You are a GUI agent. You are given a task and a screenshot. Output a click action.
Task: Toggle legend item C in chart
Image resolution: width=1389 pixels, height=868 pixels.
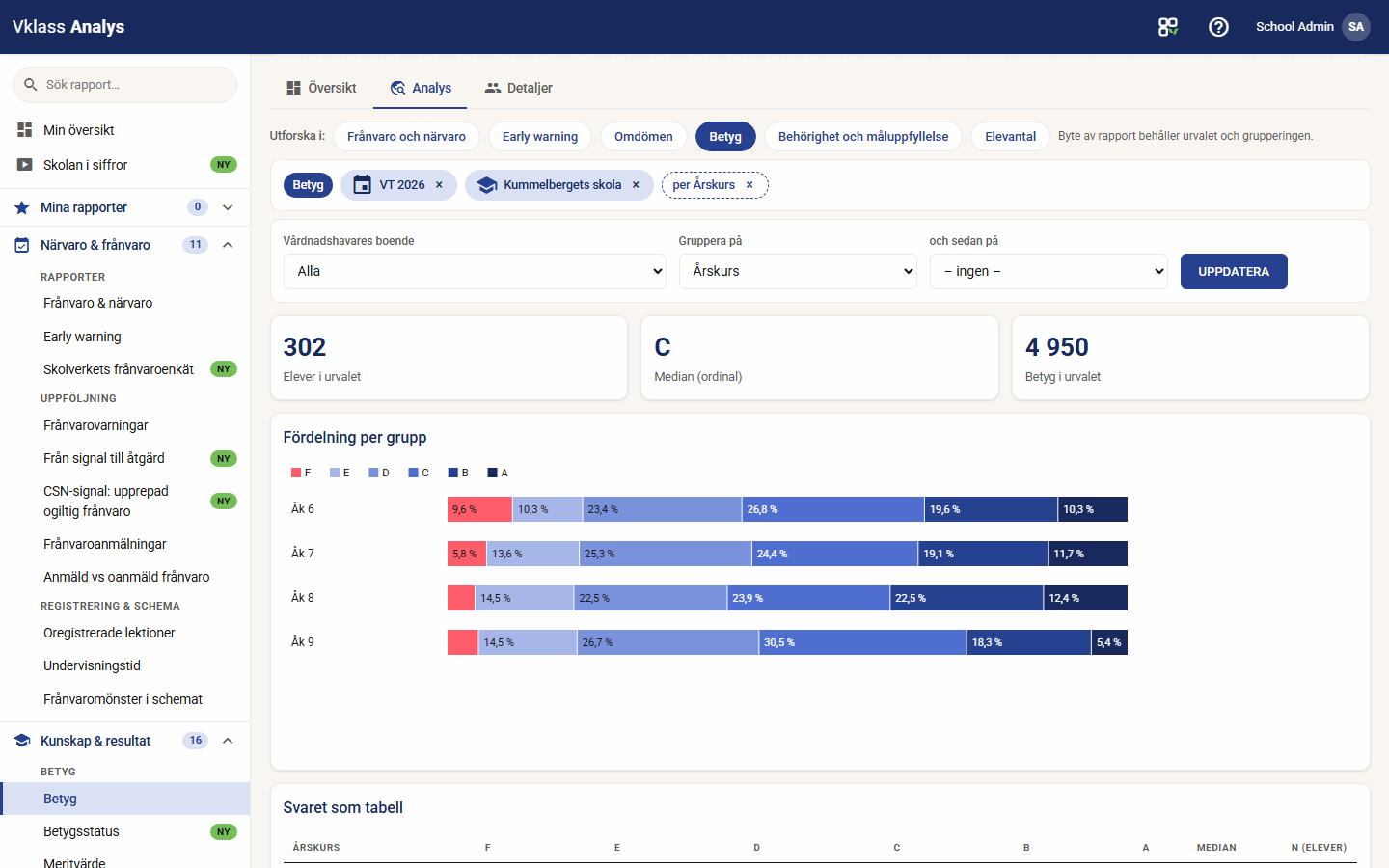[419, 473]
